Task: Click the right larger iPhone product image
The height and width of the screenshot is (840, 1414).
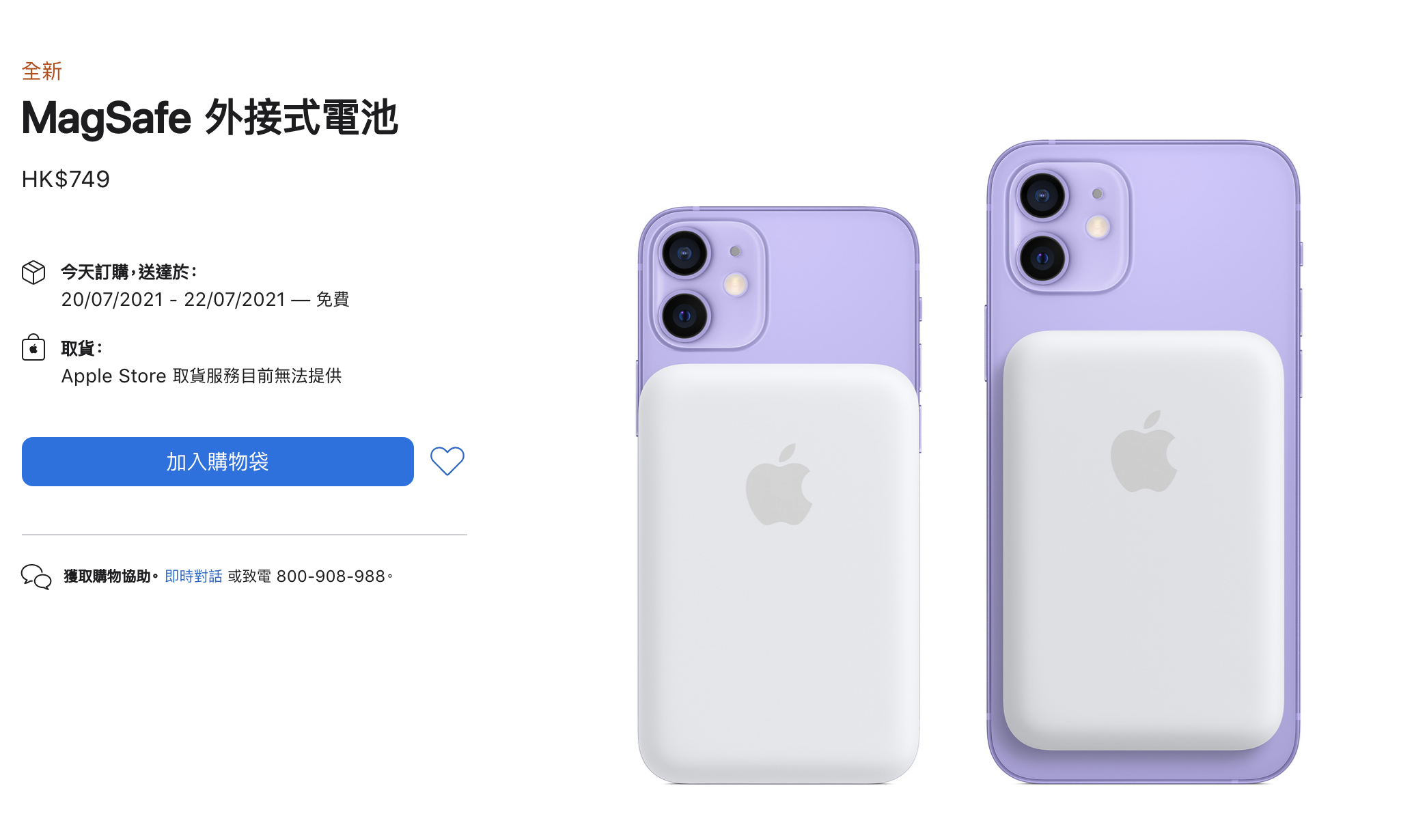Action: pos(1143,462)
